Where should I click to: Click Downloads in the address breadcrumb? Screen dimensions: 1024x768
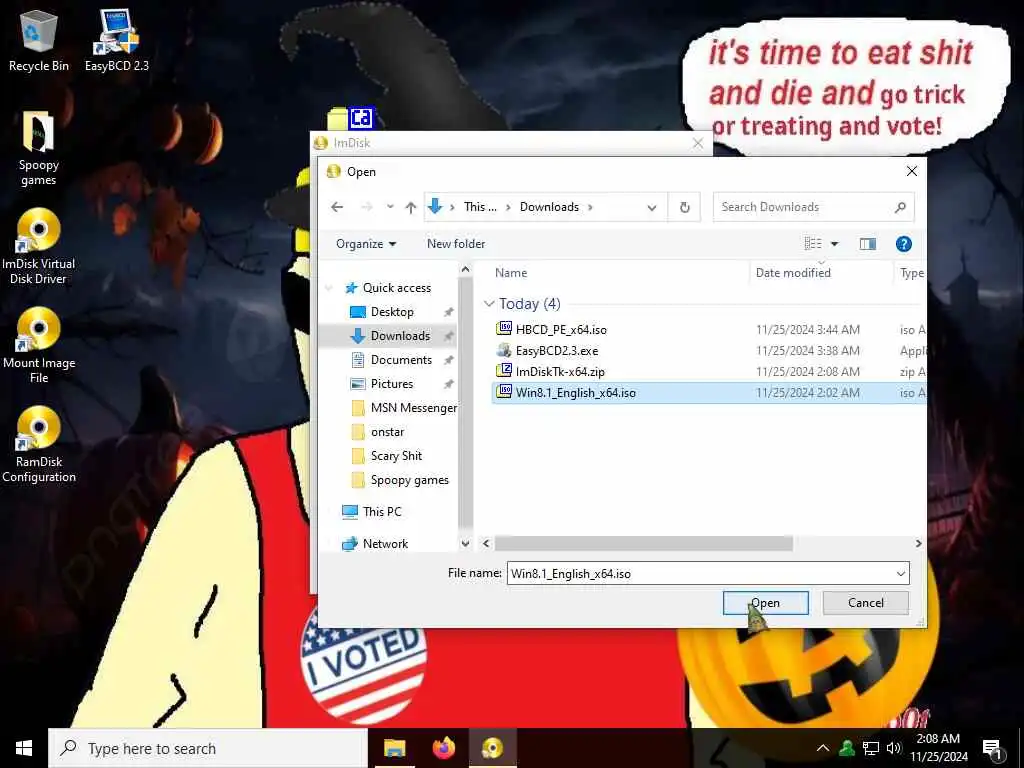click(x=549, y=207)
